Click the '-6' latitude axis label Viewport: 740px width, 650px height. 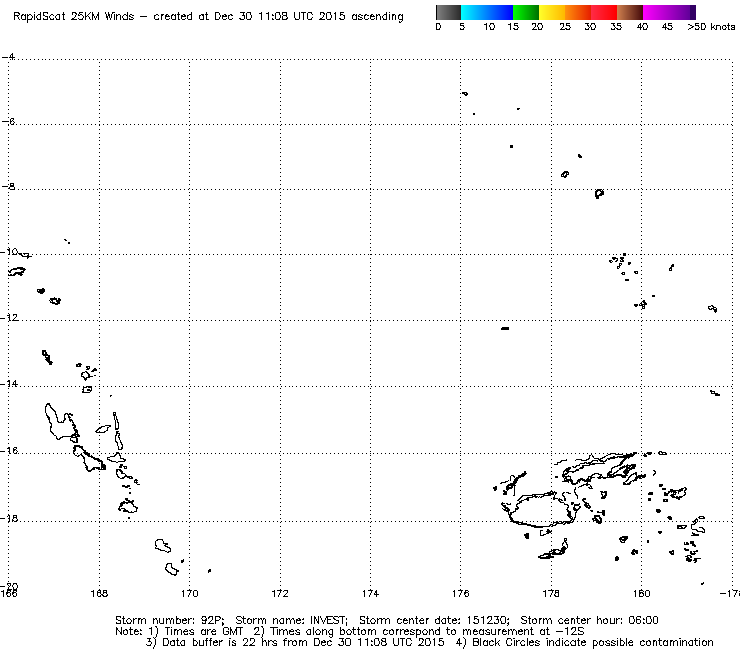8,121
